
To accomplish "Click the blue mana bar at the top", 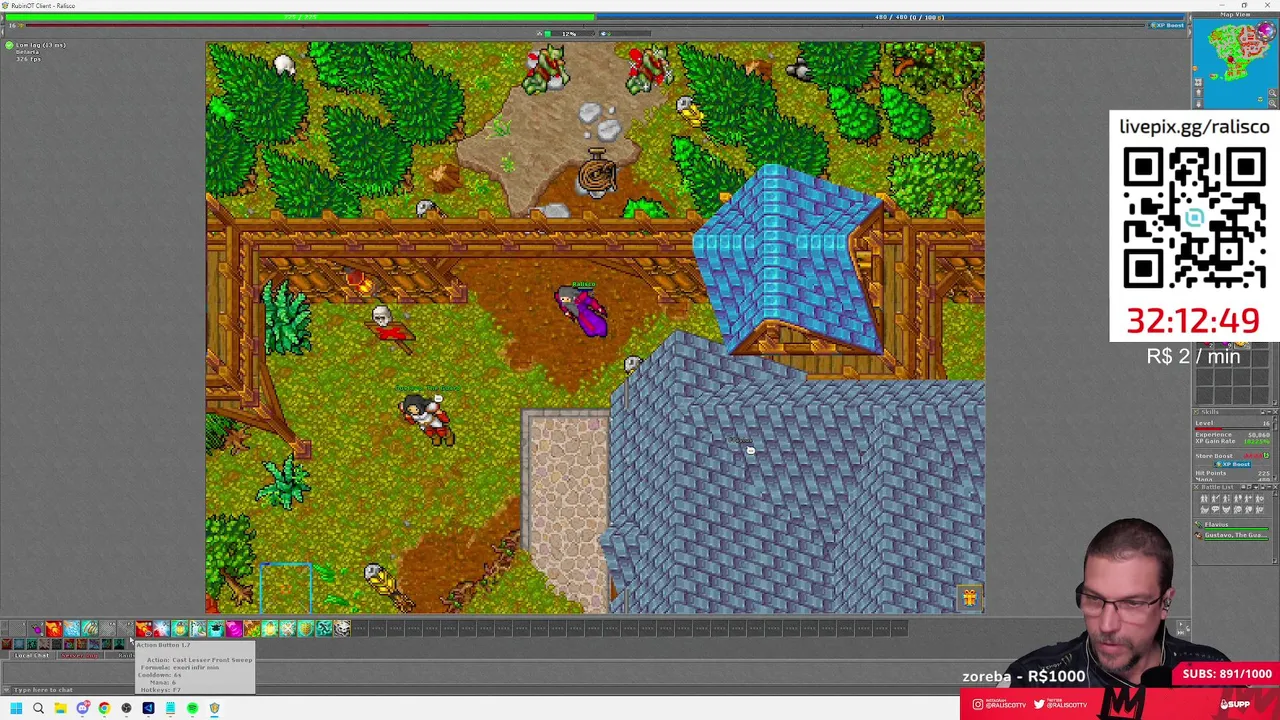I will point(892,17).
